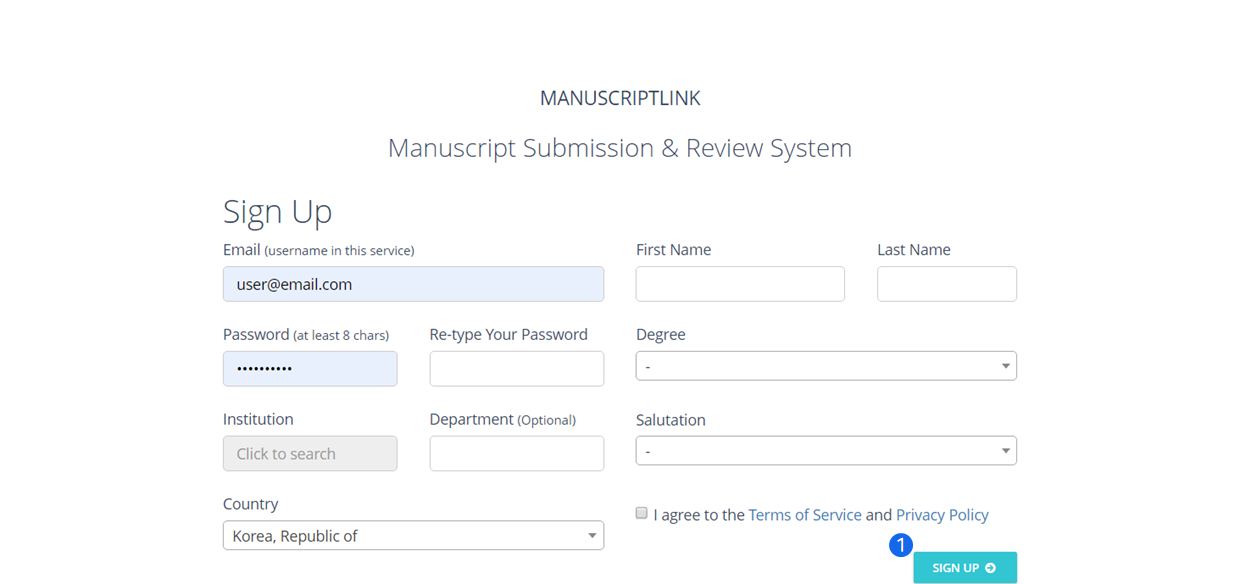Image resolution: width=1240 pixels, height=584 pixels.
Task: Open the Privacy Policy link
Action: tap(942, 515)
